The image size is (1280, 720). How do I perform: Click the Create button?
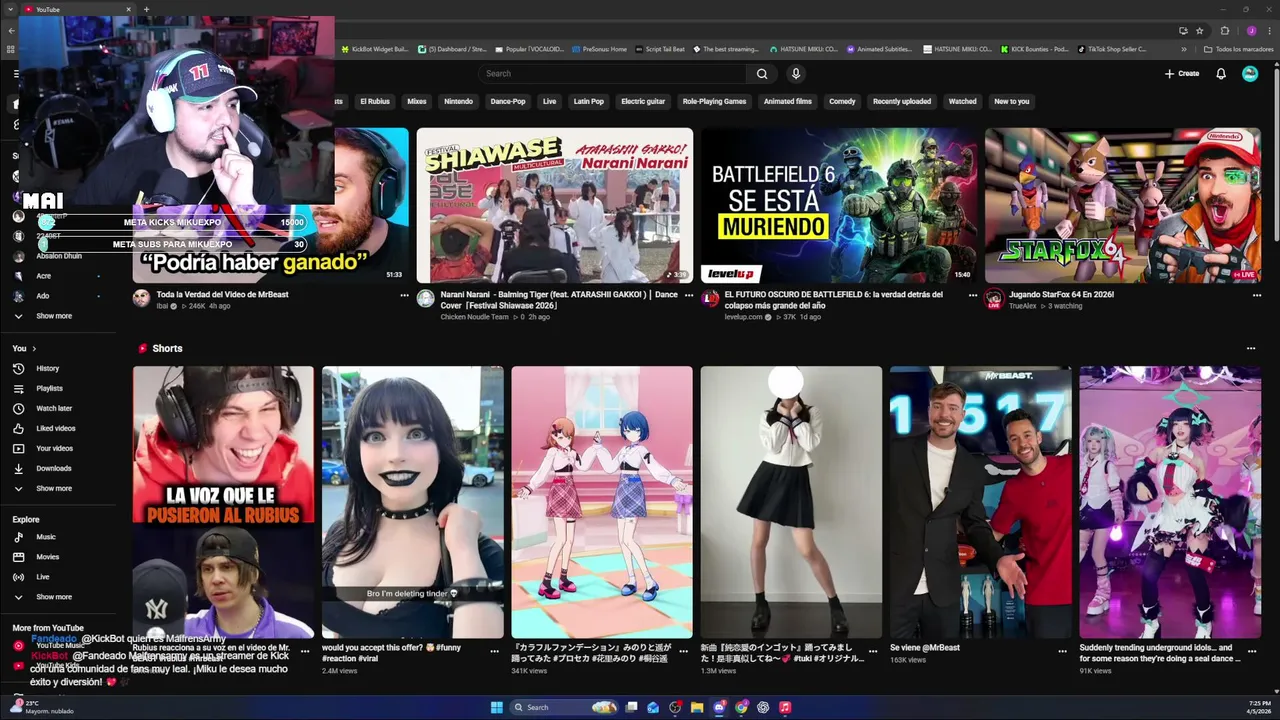tap(1181, 73)
